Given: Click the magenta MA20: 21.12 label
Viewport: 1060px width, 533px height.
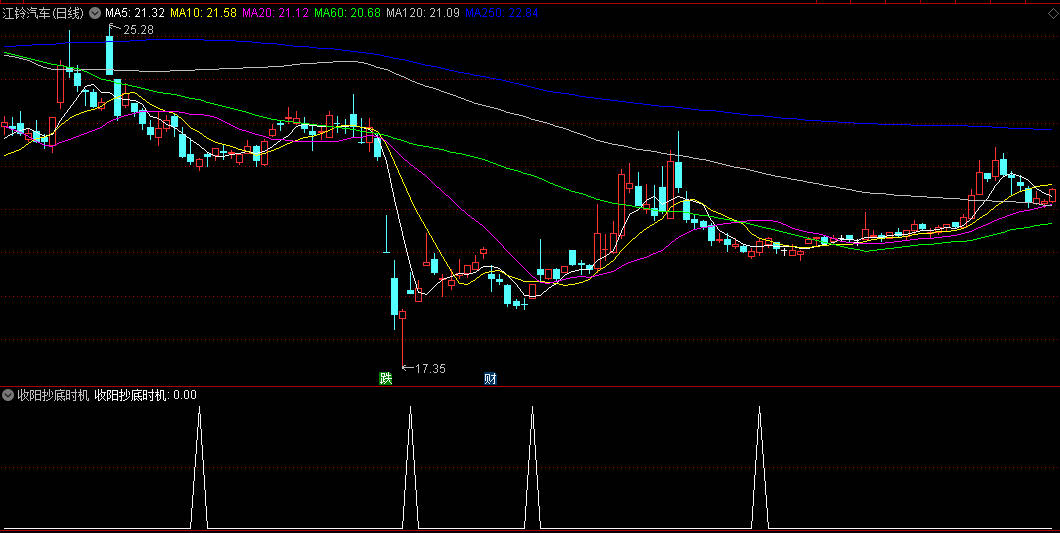Looking at the screenshot, I should [276, 13].
